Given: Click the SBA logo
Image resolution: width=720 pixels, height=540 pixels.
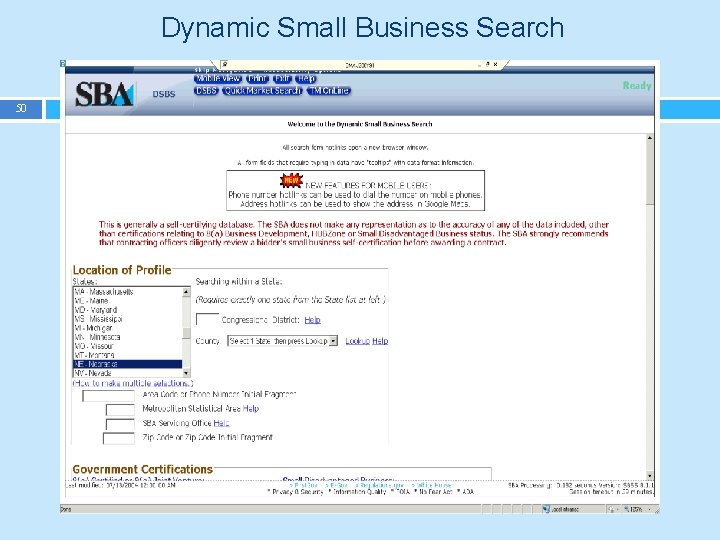Looking at the screenshot, I should 104,94.
